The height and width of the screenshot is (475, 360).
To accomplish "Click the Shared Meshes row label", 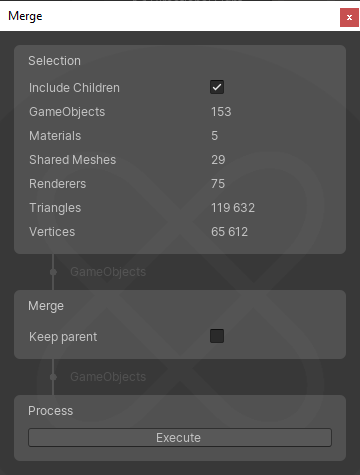I will (x=73, y=160).
